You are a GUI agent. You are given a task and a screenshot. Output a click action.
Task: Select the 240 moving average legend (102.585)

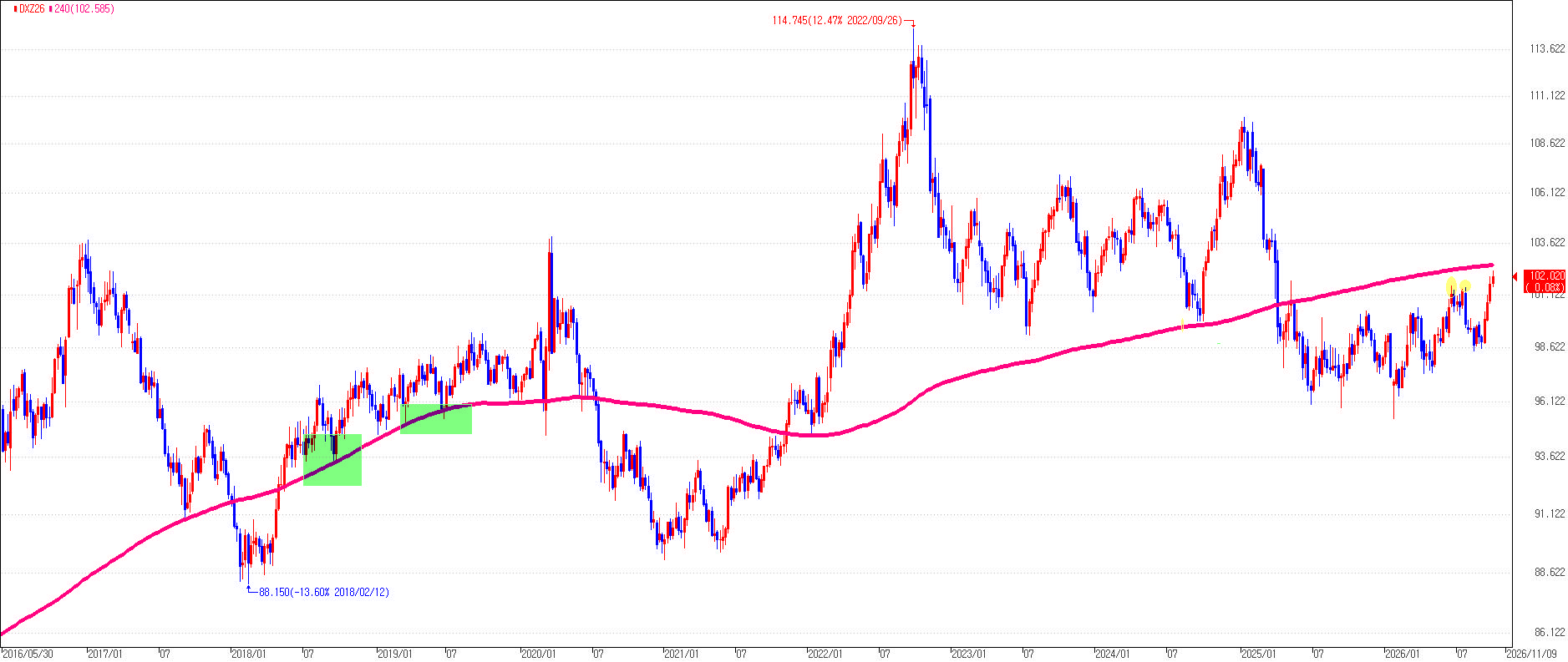click(x=84, y=8)
